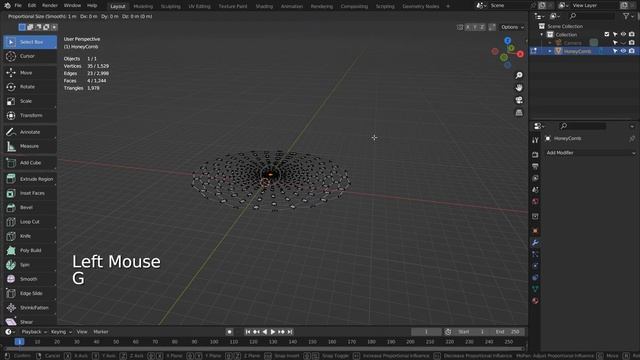Open the File menu
This screenshot has height=360, width=640.
18,6
